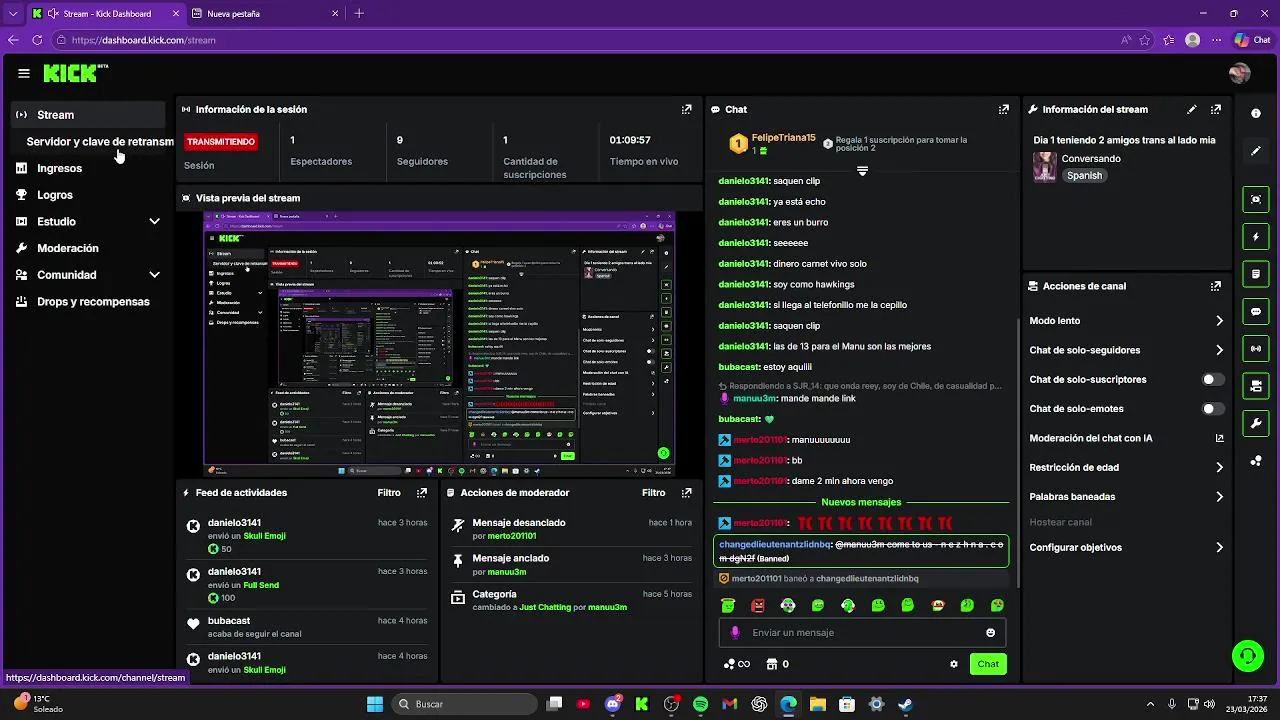1280x720 pixels.
Task: Open Chat de solo-seguidores options arrow
Action: click(x=1219, y=350)
